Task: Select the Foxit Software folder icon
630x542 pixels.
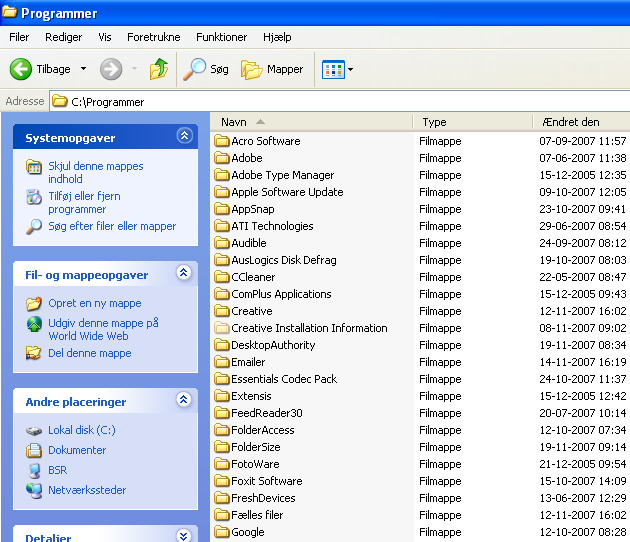Action: pyautogui.click(x=221, y=481)
